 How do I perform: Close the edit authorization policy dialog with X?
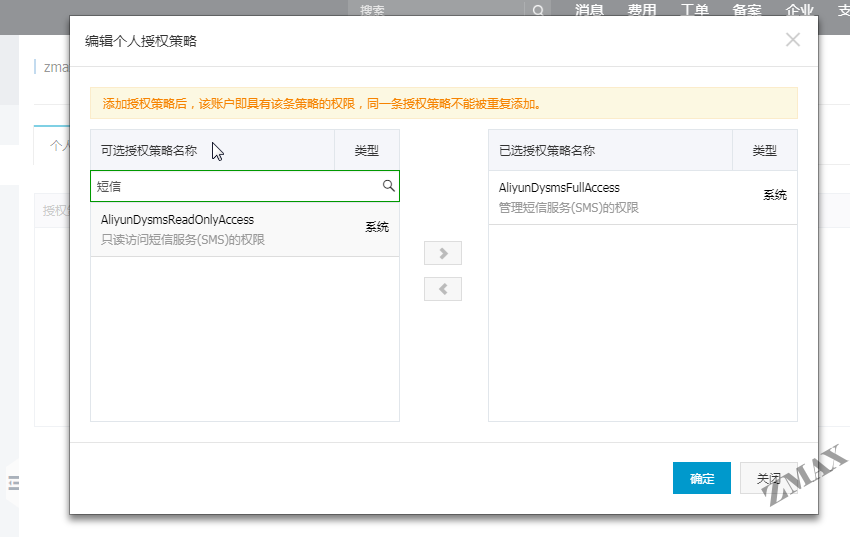(x=793, y=40)
